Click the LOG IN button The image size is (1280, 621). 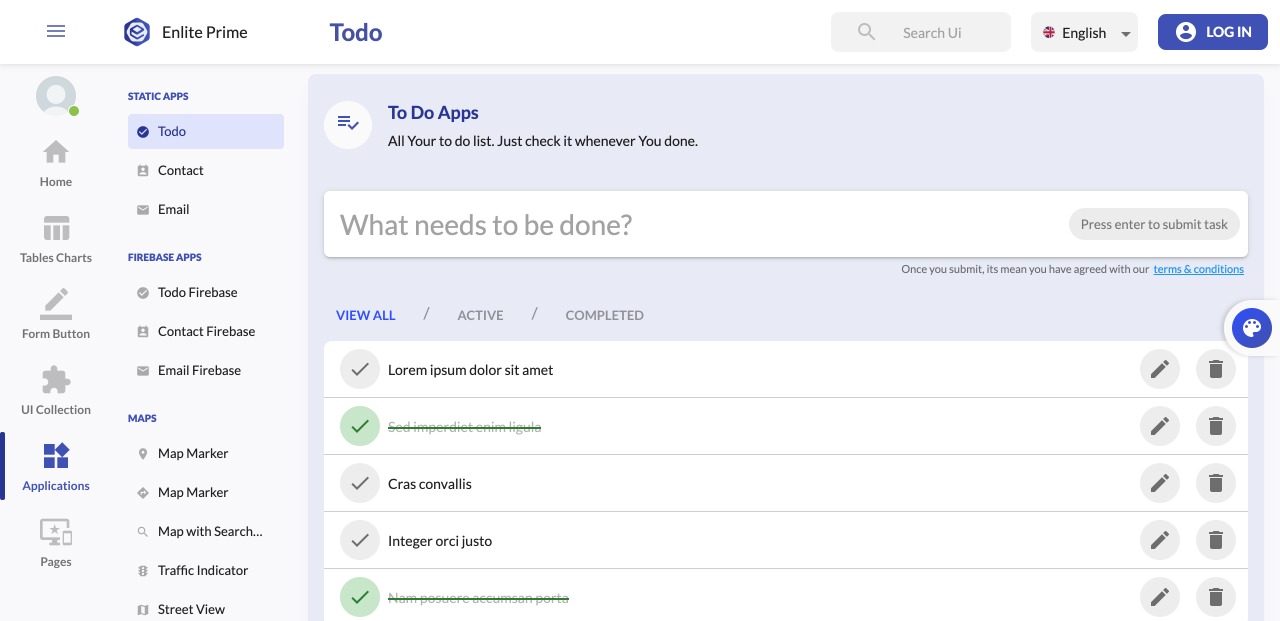pos(1212,32)
